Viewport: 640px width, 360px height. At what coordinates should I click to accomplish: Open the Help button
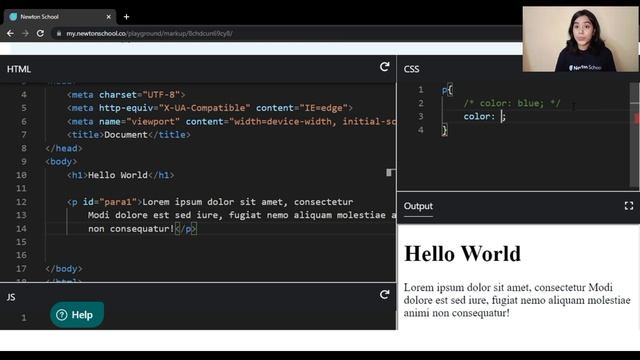[77, 315]
